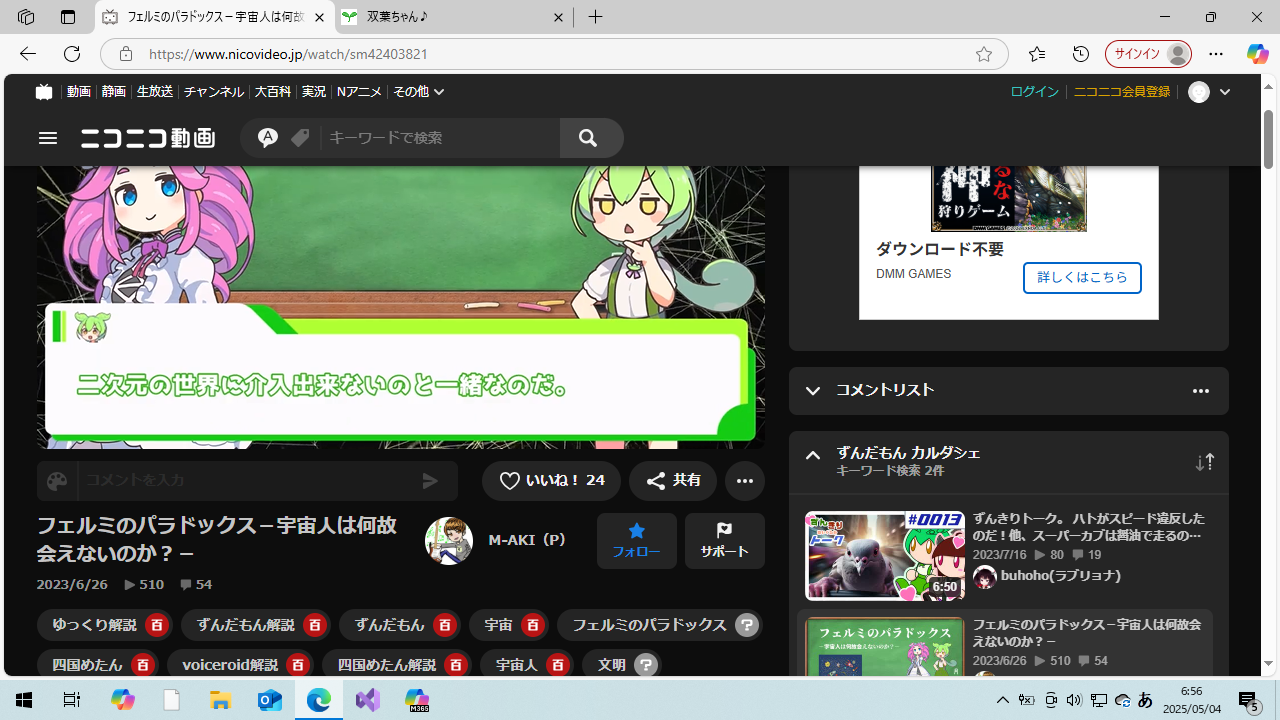Image resolution: width=1280 pixels, height=720 pixels.
Task: Click the ログイン link
Action: [1034, 91]
